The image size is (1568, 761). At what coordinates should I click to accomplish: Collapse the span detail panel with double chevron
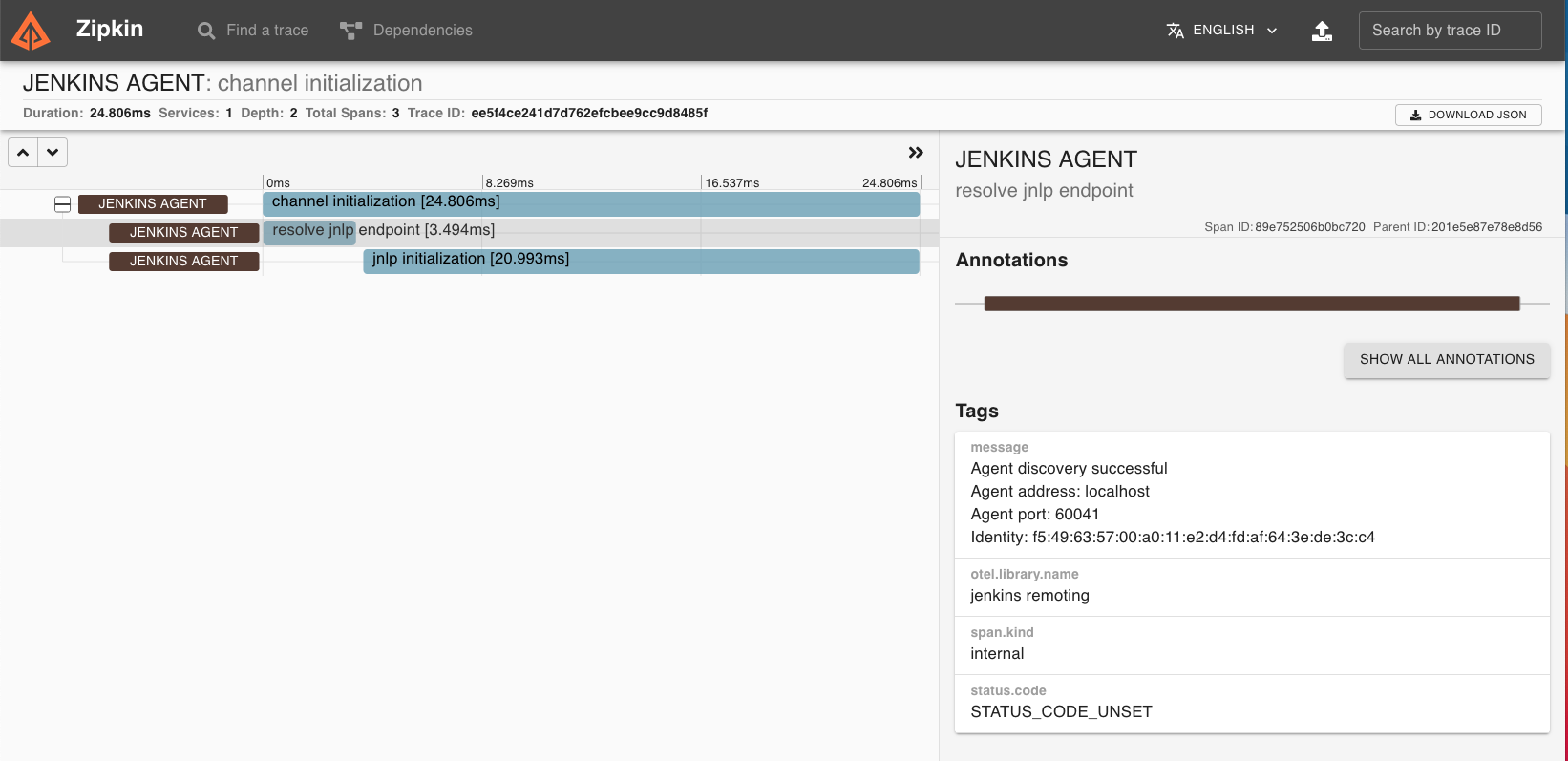916,153
